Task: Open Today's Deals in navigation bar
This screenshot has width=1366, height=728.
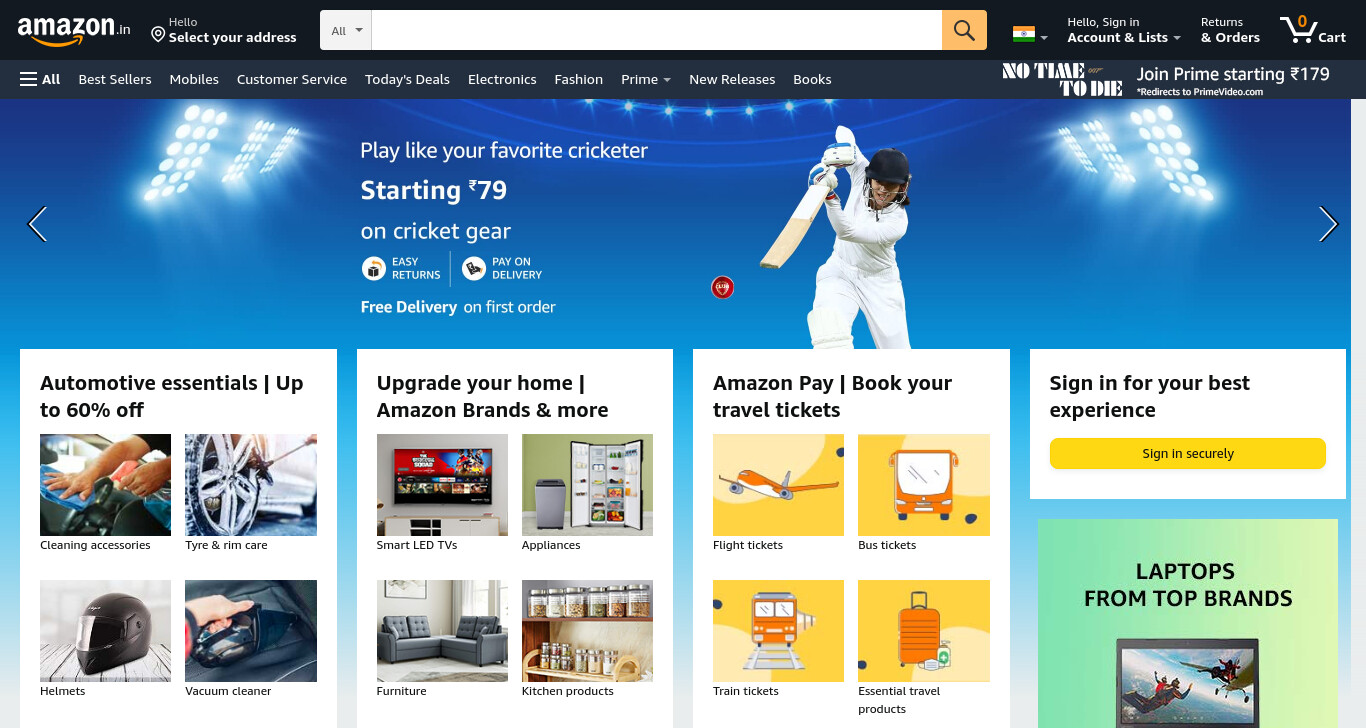Action: 407,79
